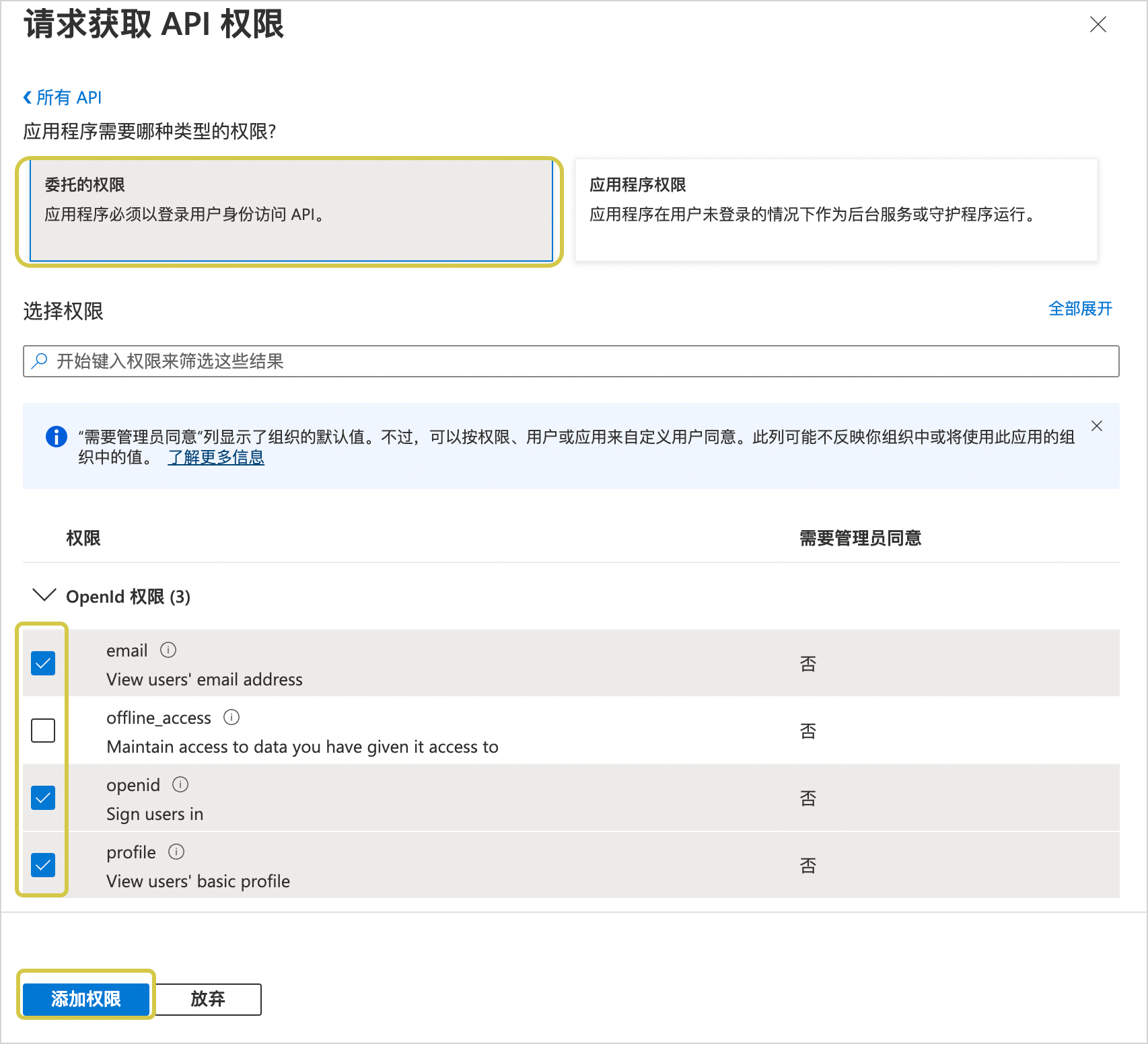This screenshot has height=1044, width=1148.
Task: Click the magnifier search icon
Action: [x=40, y=361]
